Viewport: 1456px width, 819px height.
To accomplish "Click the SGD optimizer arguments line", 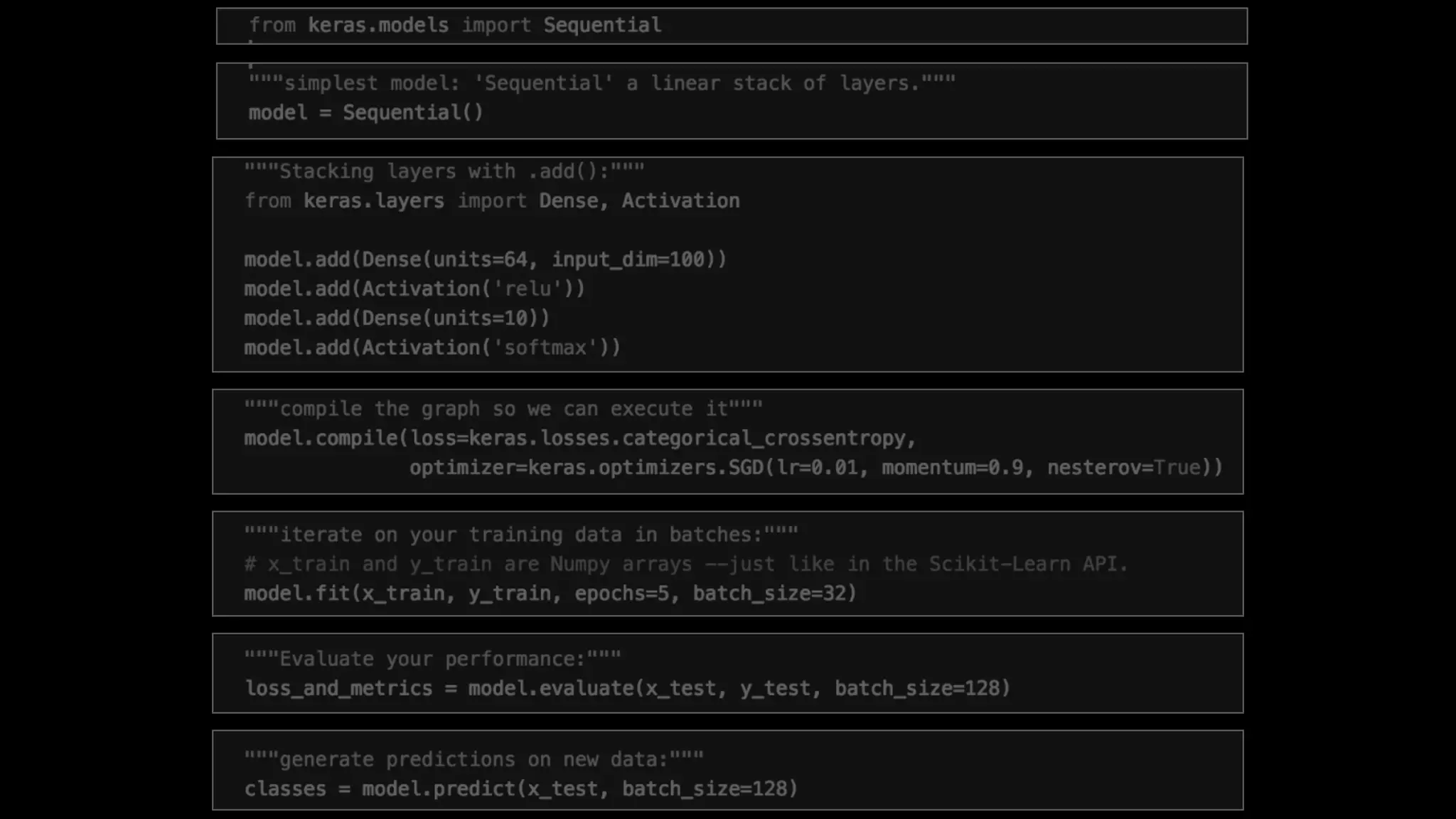I will (x=815, y=468).
